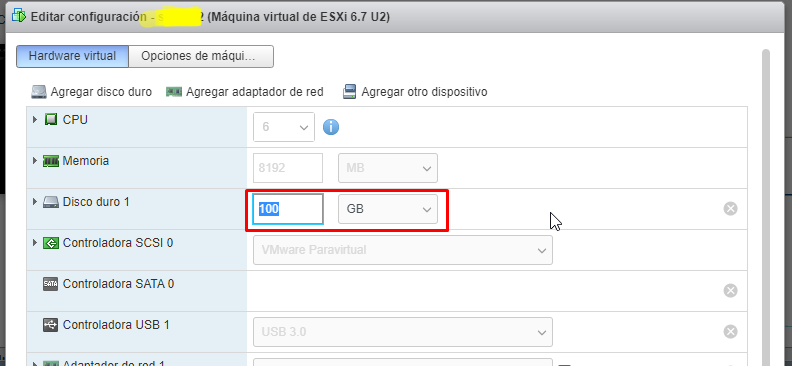
Task: Click the Disco duro 1 label
Action: click(96, 202)
